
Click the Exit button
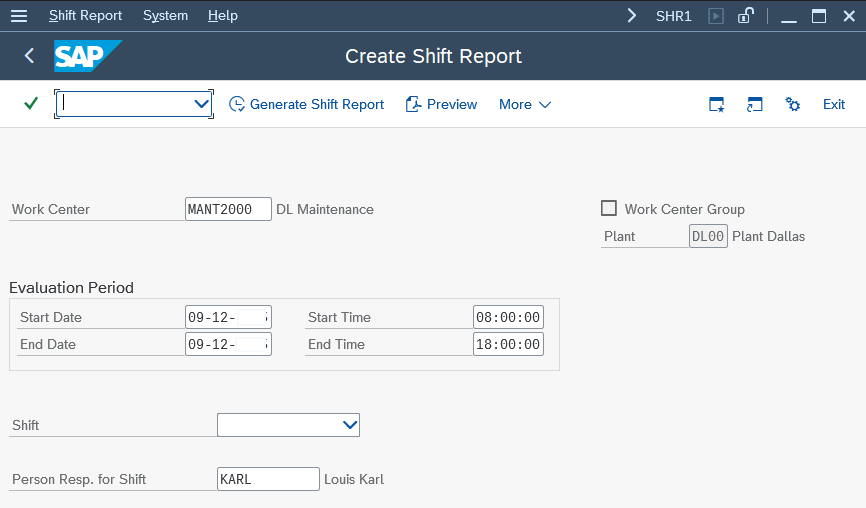tap(833, 104)
